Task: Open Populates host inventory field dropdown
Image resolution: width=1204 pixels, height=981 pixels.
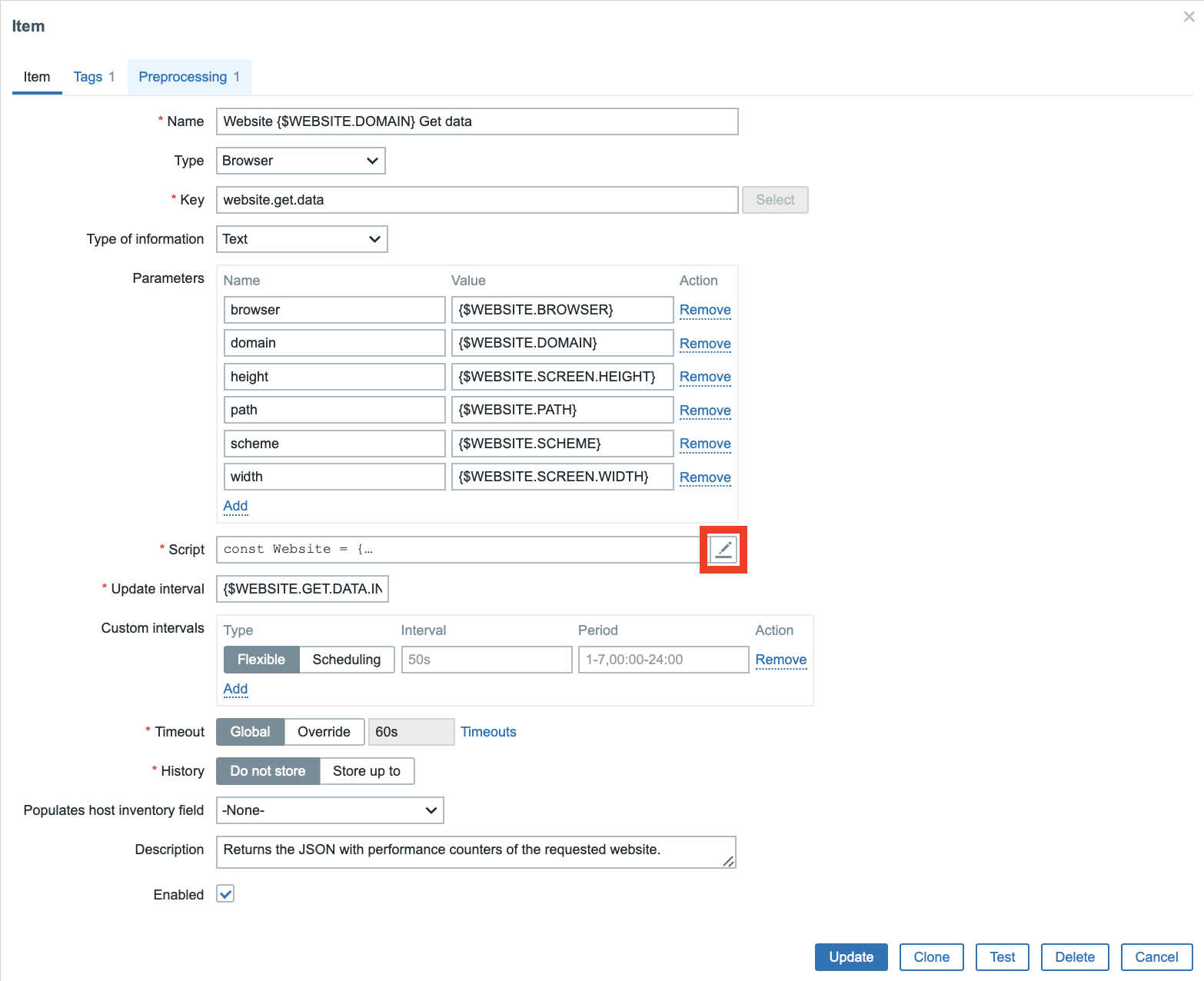Action: [330, 810]
